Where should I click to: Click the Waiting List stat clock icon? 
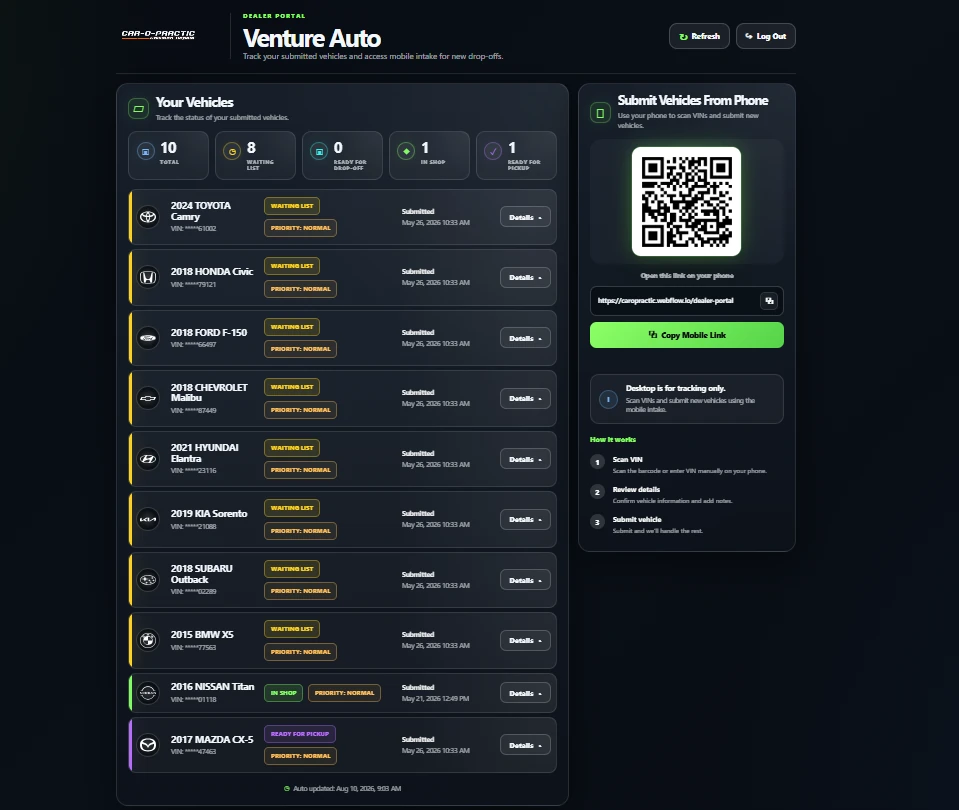[232, 151]
